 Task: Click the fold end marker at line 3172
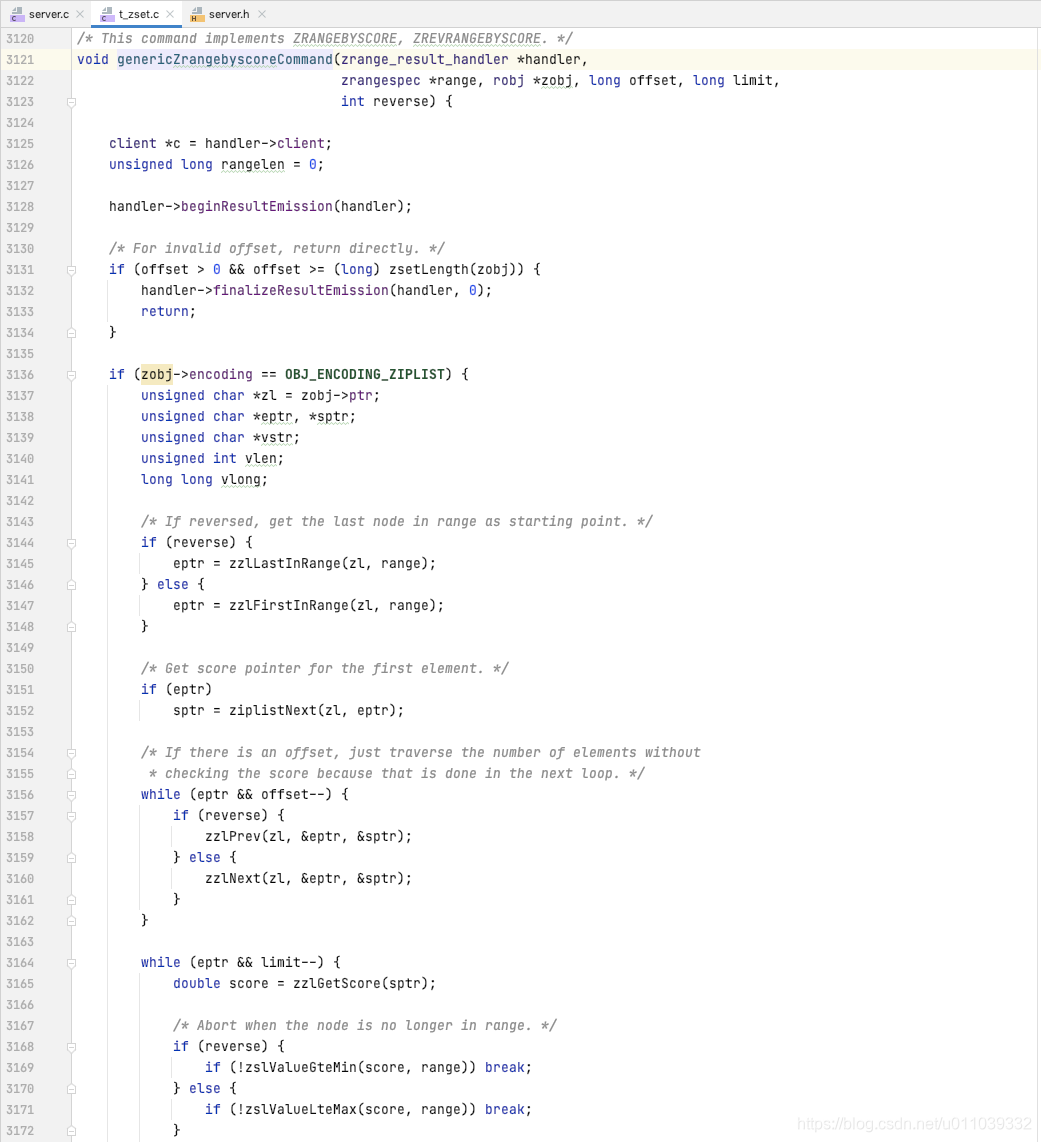pyautogui.click(x=71, y=1131)
